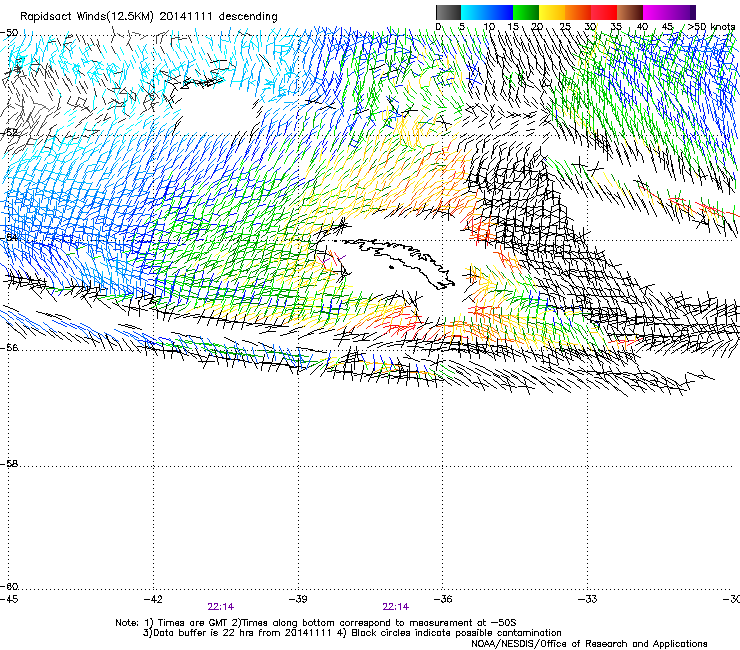
Task: Click the '15' legend scale label
Action: pos(513,26)
